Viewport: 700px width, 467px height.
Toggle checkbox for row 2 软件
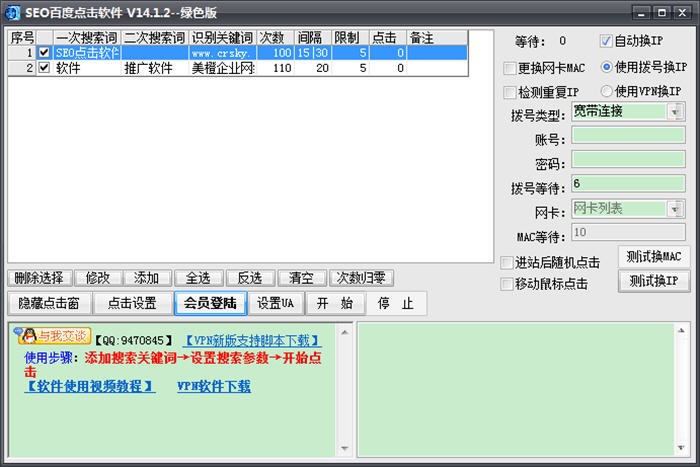click(44, 68)
